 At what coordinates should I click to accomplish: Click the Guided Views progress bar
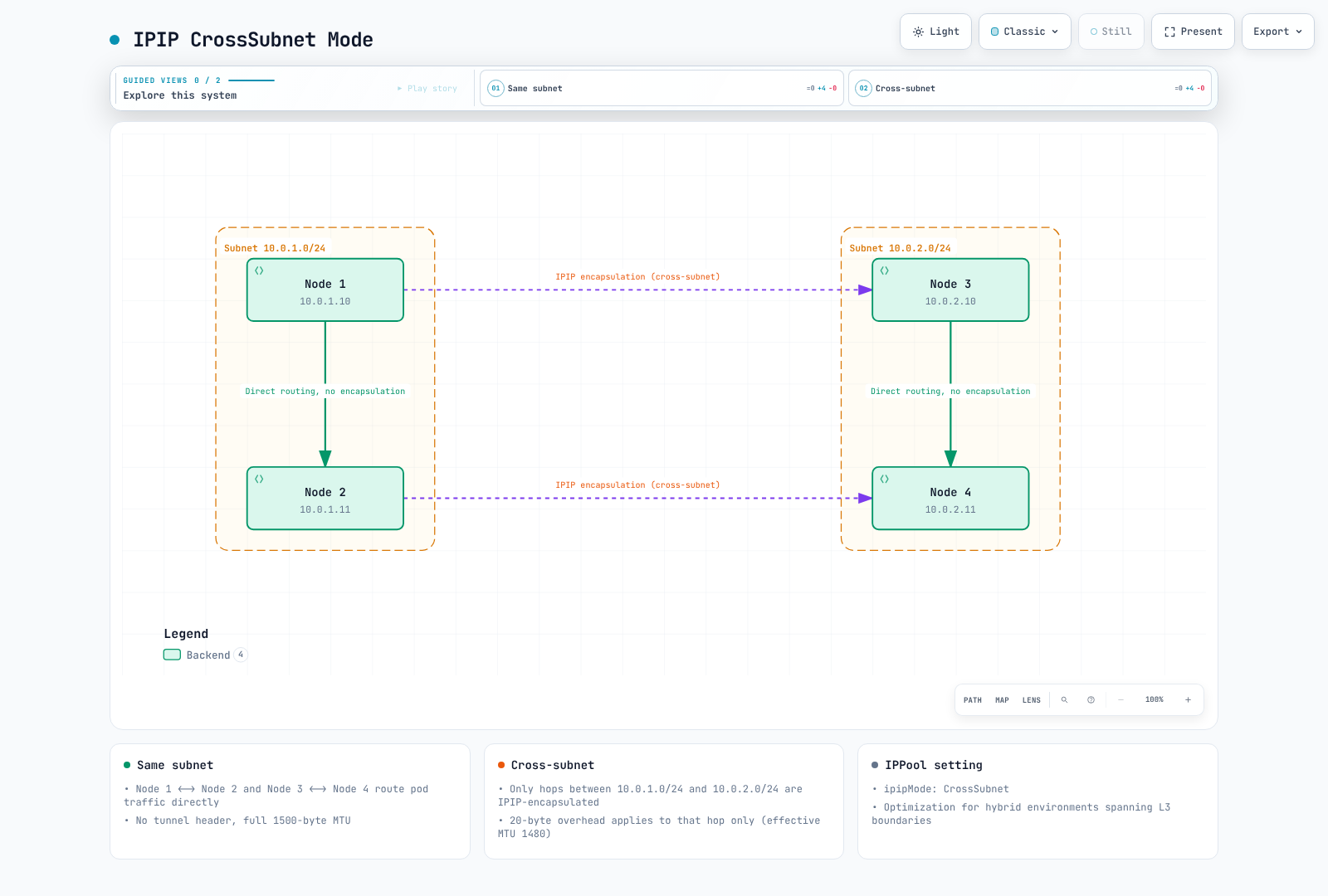[x=251, y=80]
